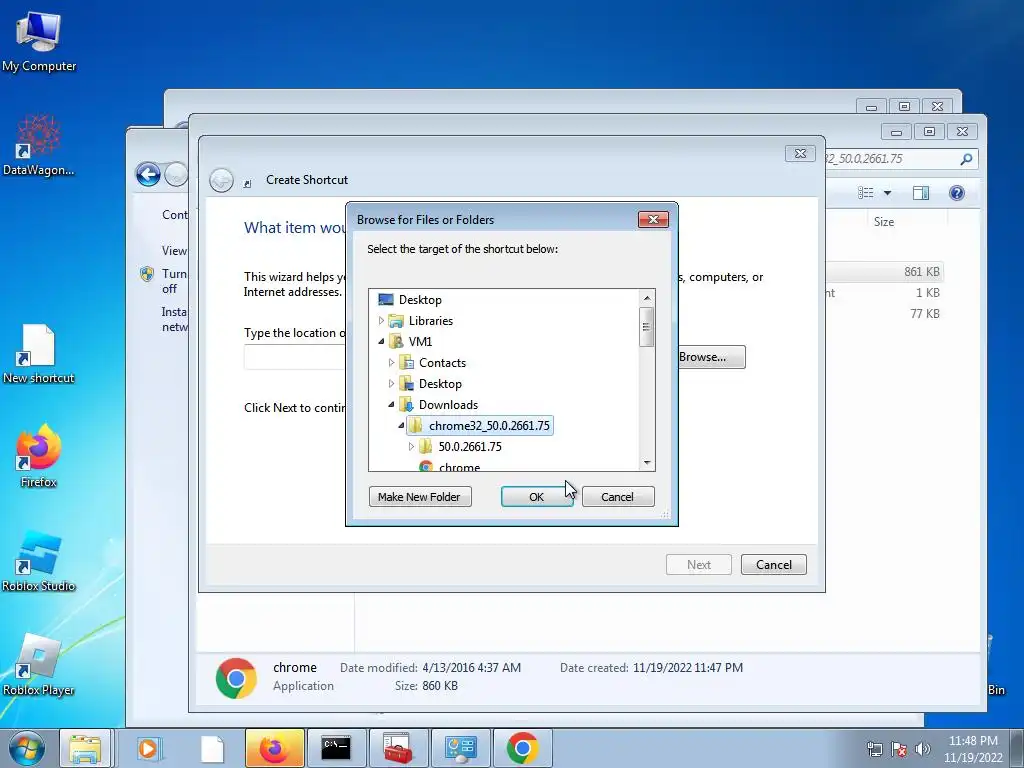Screen dimensions: 1024x768
Task: Click the tree scrollbar up arrow
Action: click(x=647, y=298)
